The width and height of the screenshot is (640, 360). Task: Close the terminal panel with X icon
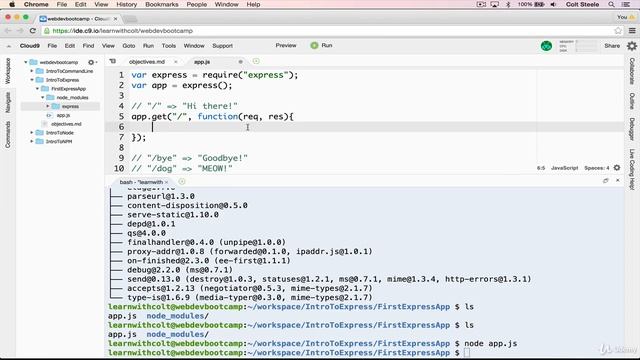(x=618, y=180)
